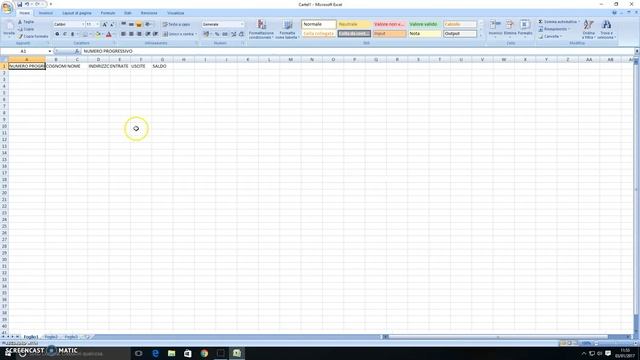640x360 pixels.
Task: Click the formula bar with NUMERO PROGRESSIVO
Action: [357, 51]
